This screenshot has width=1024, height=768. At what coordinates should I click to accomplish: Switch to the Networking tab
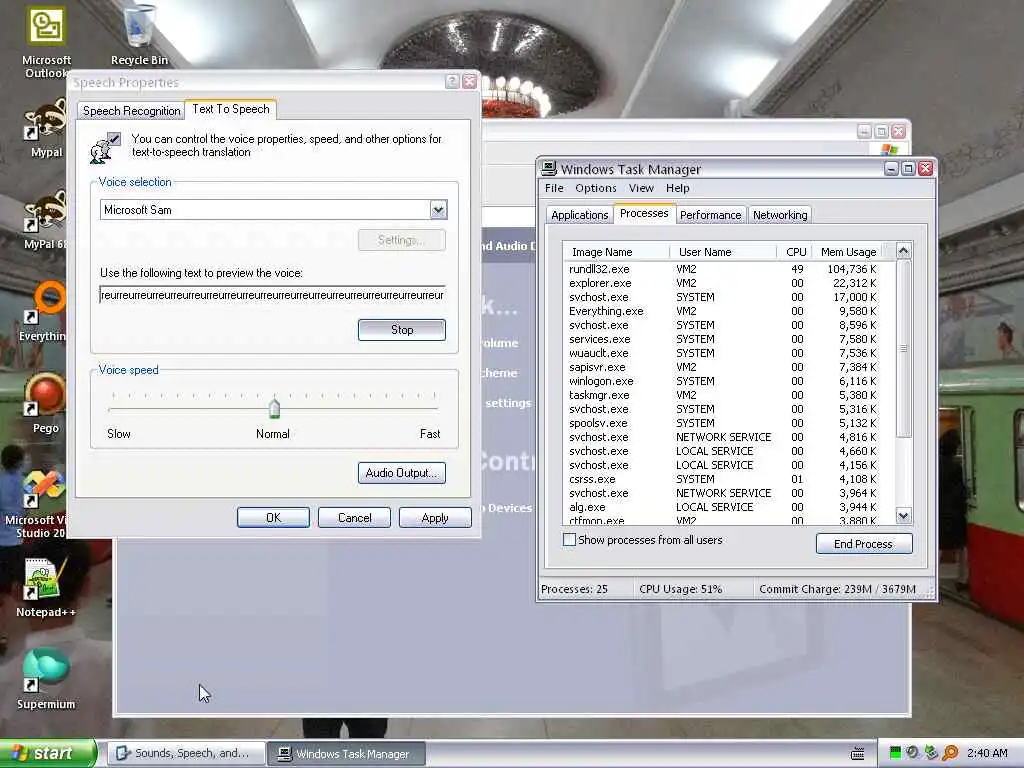(x=780, y=215)
